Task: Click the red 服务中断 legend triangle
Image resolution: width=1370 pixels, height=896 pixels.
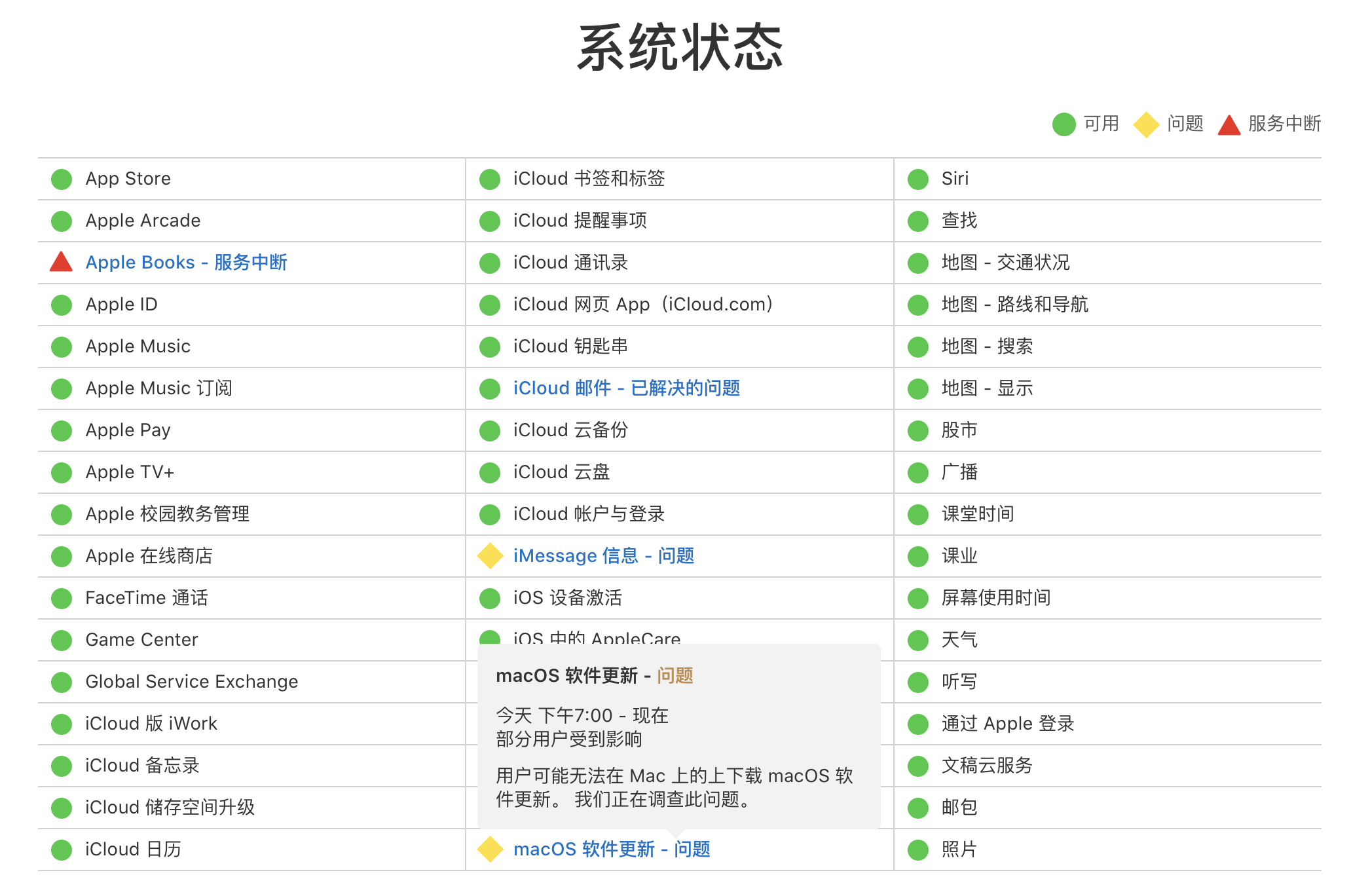Action: coord(1229,124)
